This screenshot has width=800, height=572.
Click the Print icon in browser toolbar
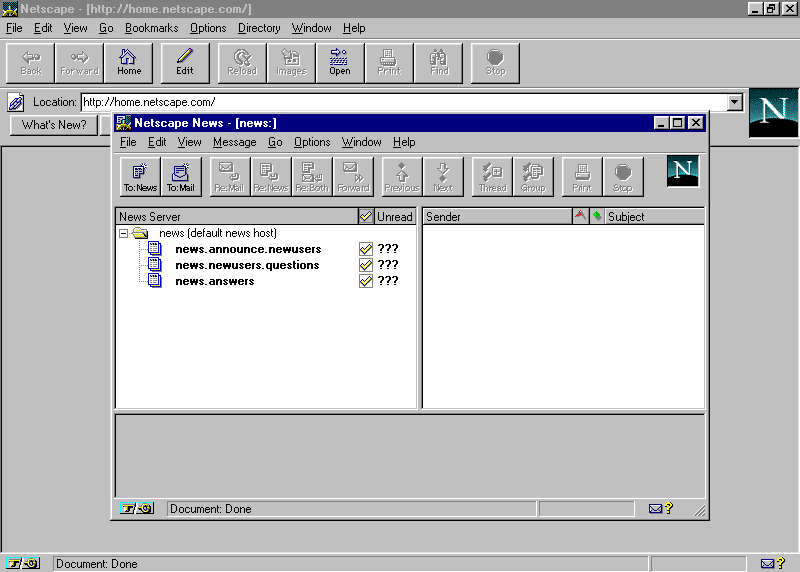[389, 63]
